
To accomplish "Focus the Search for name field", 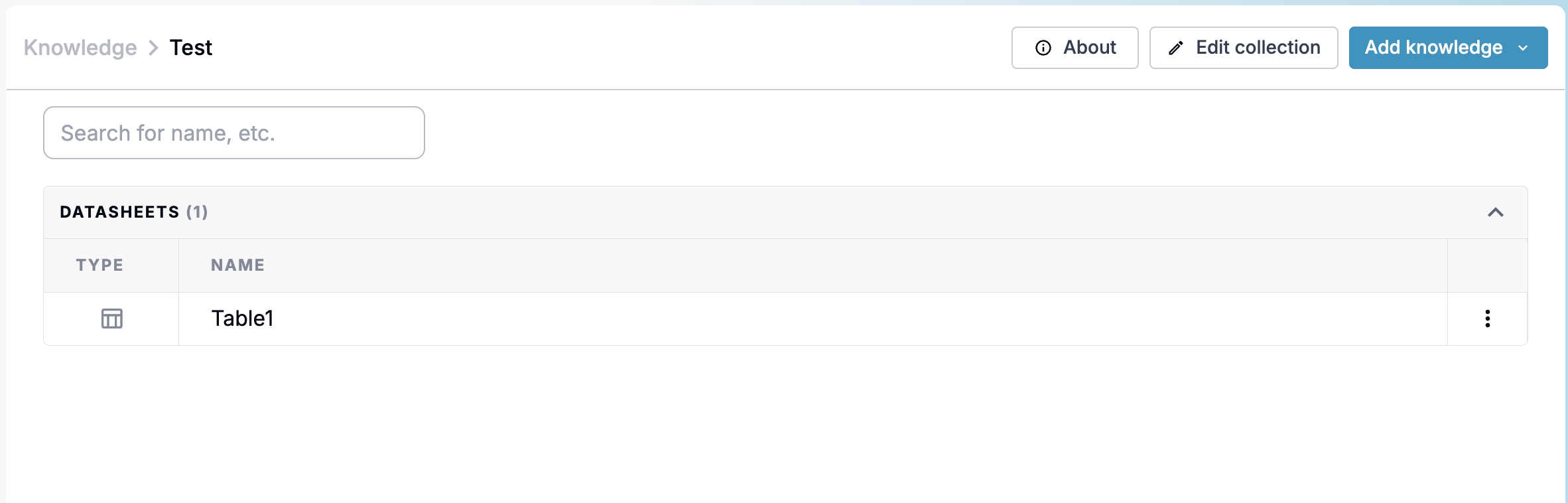I will pyautogui.click(x=234, y=133).
